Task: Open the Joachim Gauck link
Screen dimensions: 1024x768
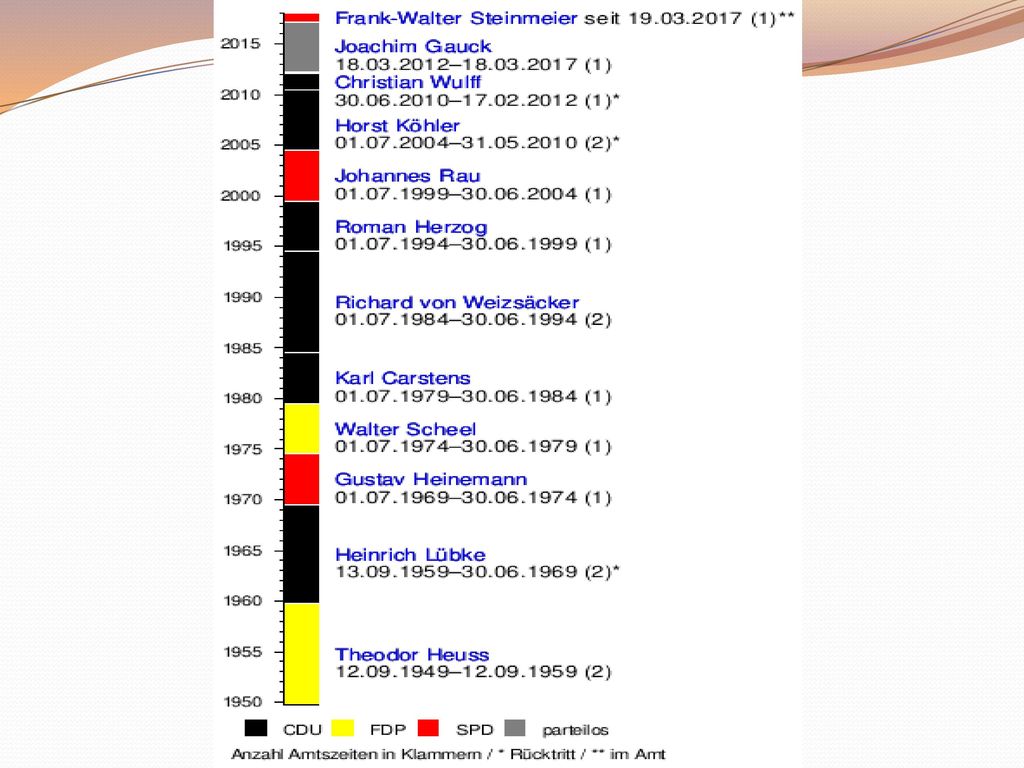Action: (x=413, y=46)
